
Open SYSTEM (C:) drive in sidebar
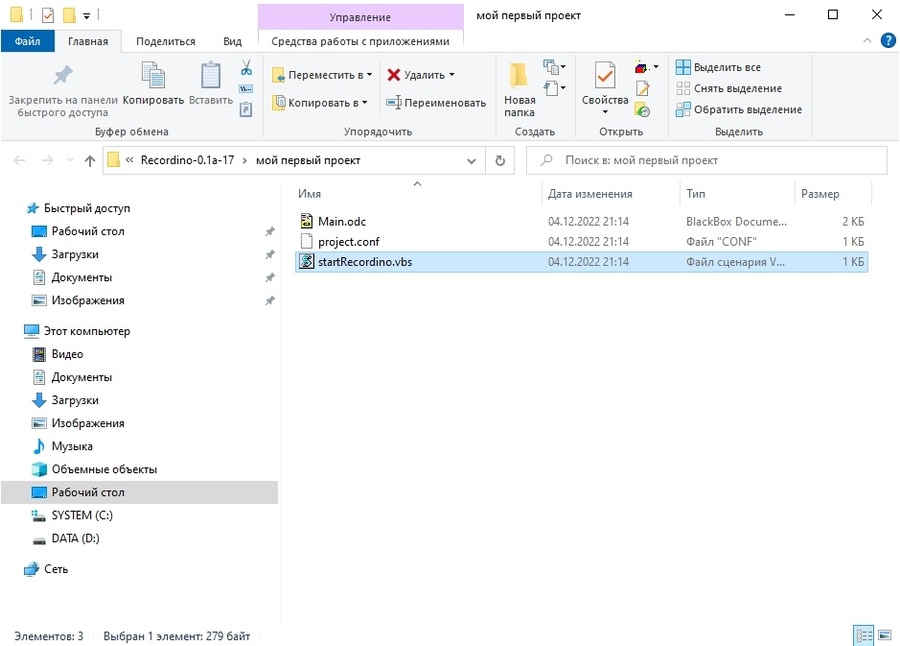click(82, 515)
